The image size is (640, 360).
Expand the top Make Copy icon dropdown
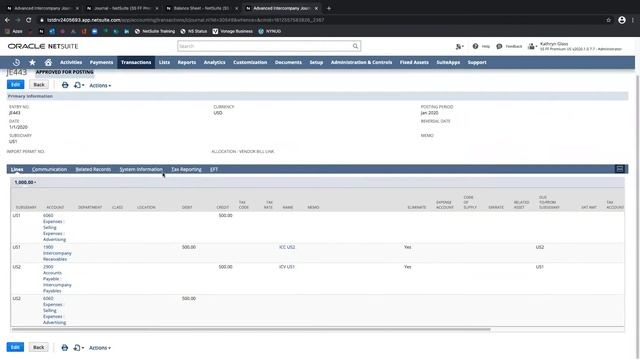pos(79,85)
